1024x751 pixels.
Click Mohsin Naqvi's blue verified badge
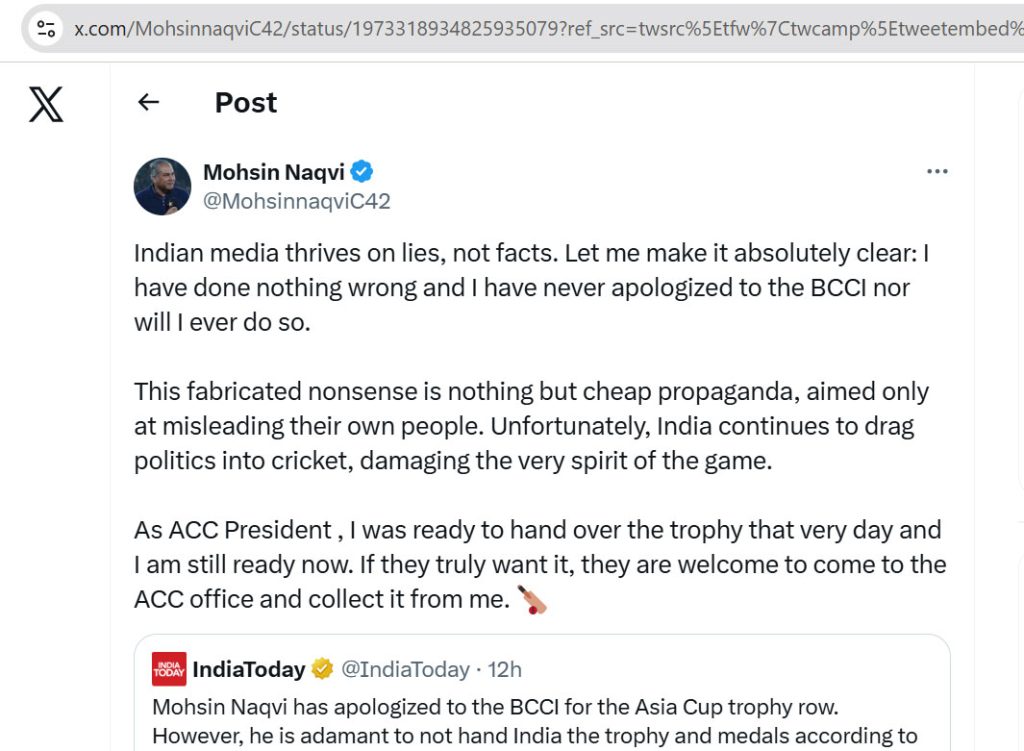361,172
